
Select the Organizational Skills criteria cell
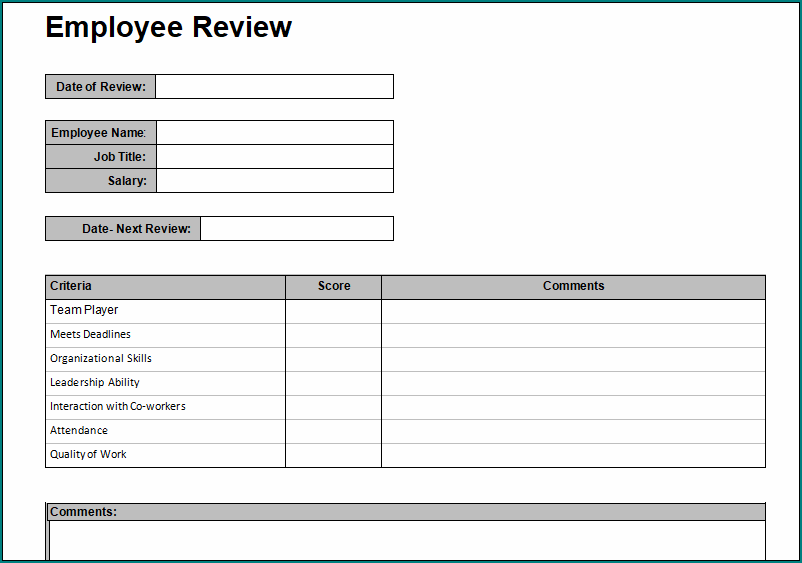click(165, 359)
